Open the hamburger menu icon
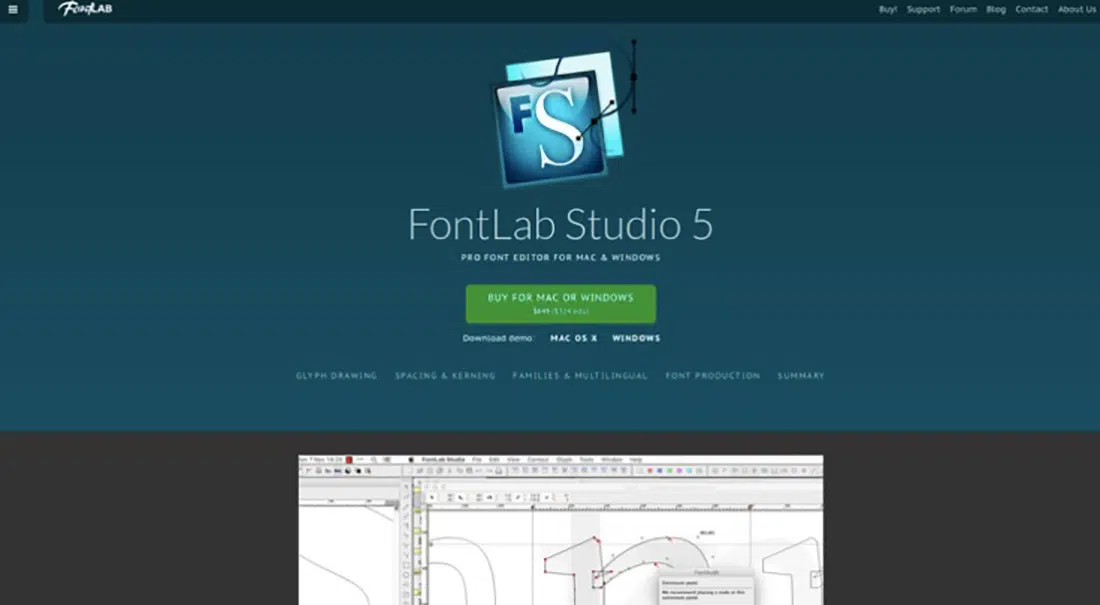The width and height of the screenshot is (1100, 605). coord(13,10)
